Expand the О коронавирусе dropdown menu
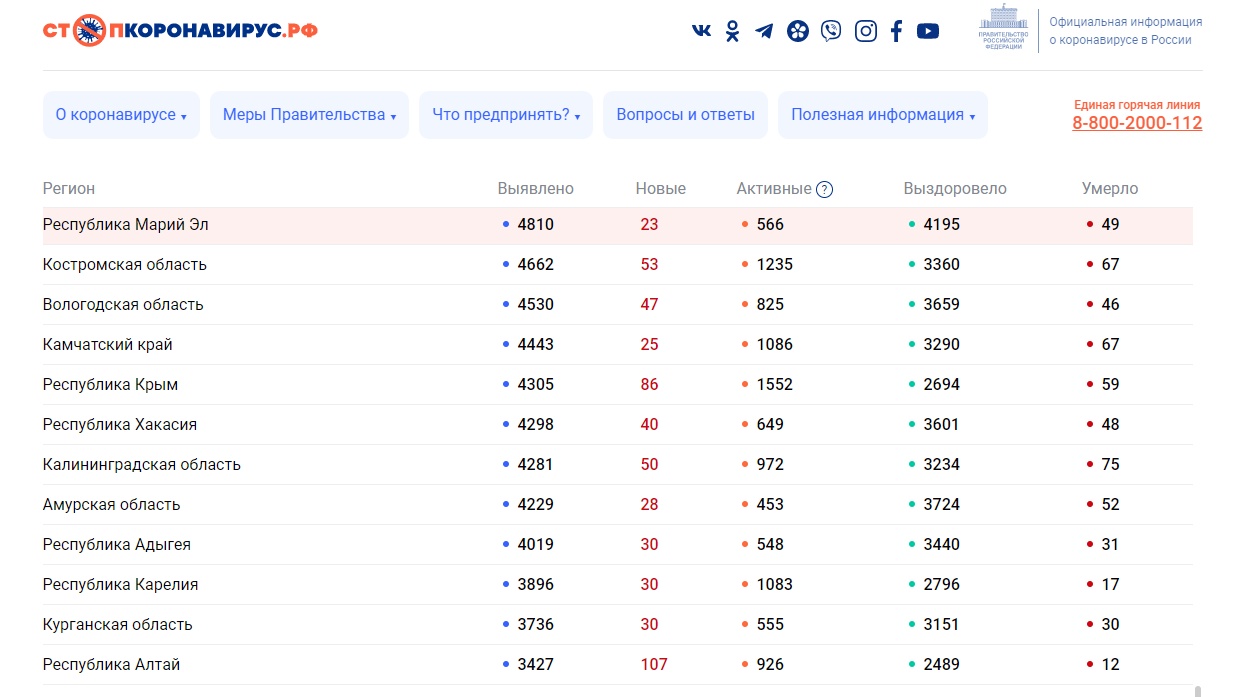 121,115
